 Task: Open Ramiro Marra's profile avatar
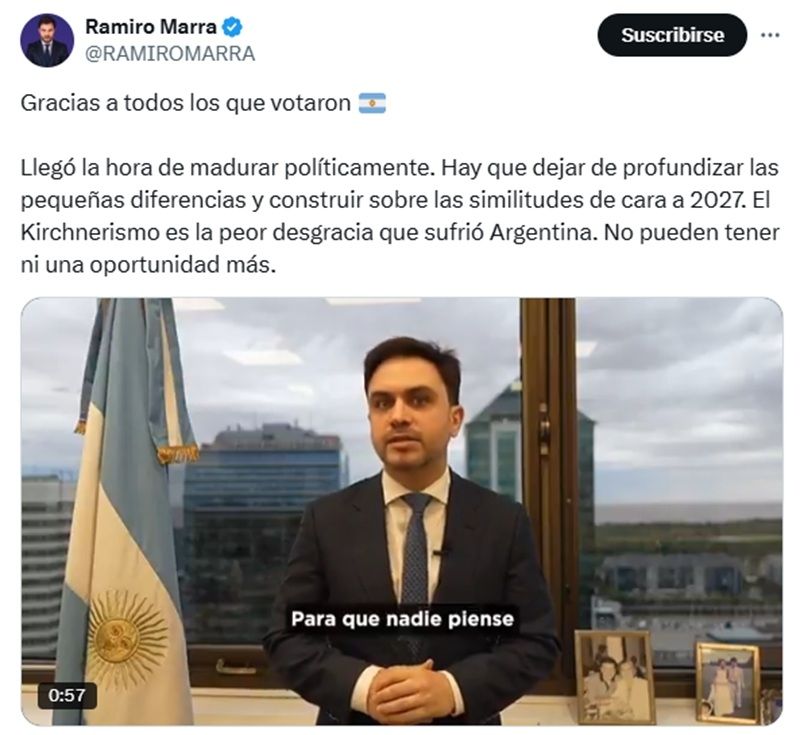pos(47,40)
